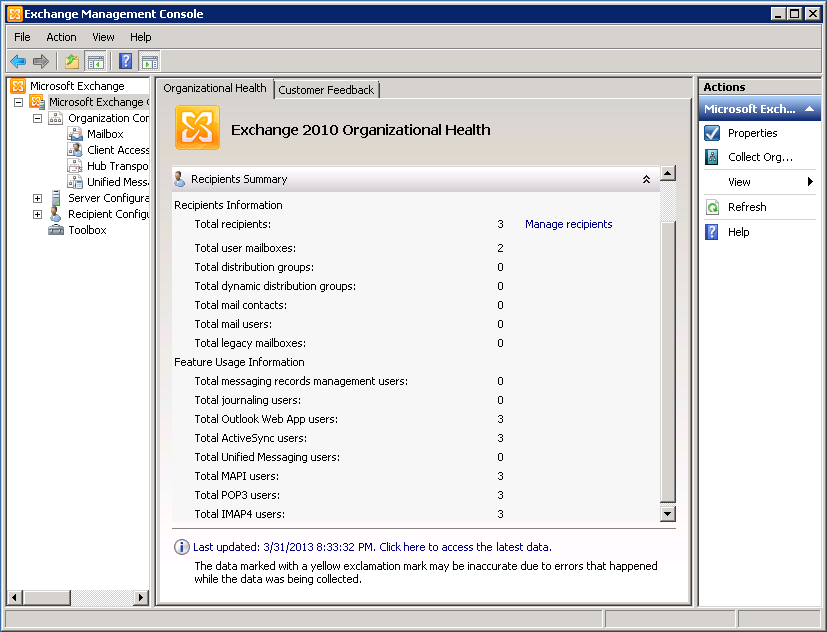Expand the Recipient Configuration tree node

coord(37,214)
